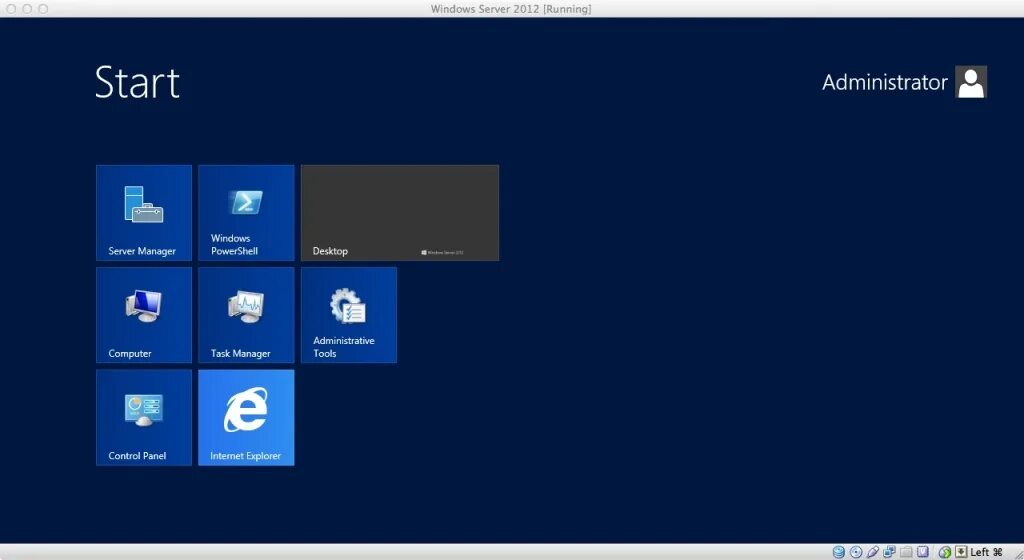Minimize the Windows Server 2012 VM window
Image resolution: width=1024 pixels, height=560 pixels.
27,9
